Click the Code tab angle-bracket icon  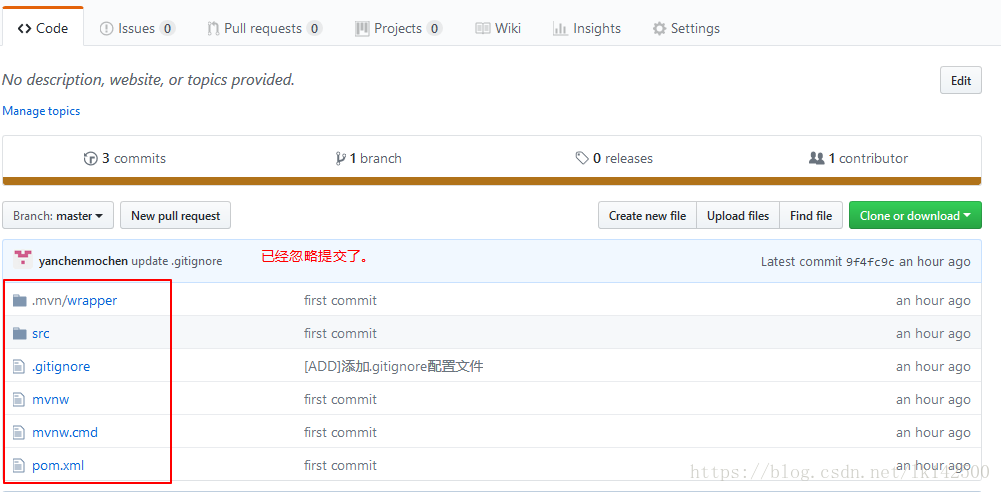(x=24, y=28)
